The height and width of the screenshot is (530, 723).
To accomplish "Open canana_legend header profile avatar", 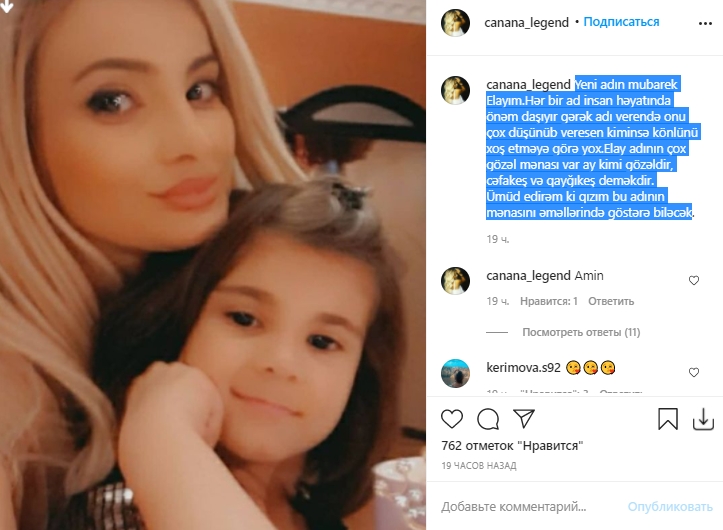I will [x=455, y=22].
